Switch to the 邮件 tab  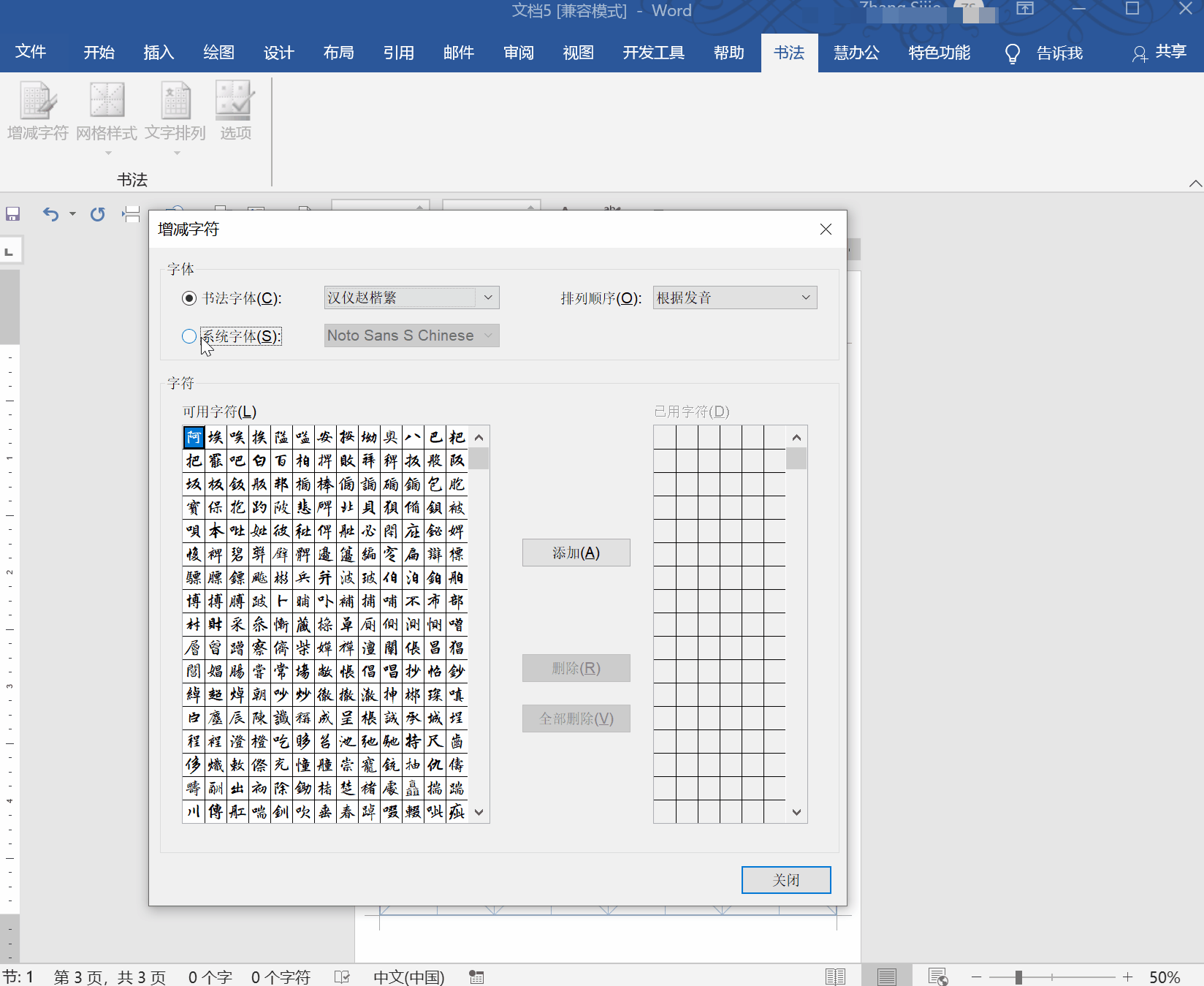[458, 53]
